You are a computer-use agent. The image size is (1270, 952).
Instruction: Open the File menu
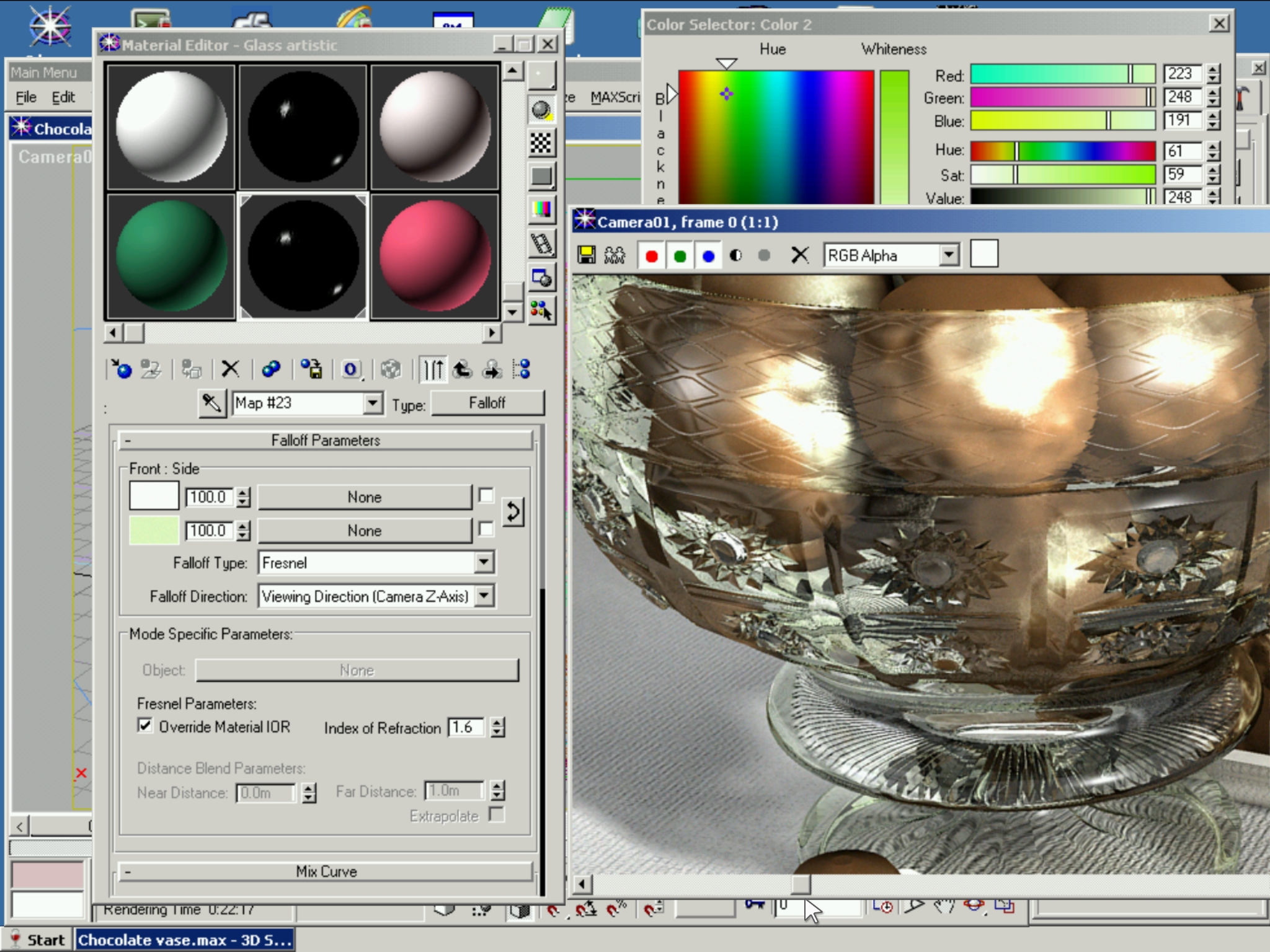coord(26,97)
